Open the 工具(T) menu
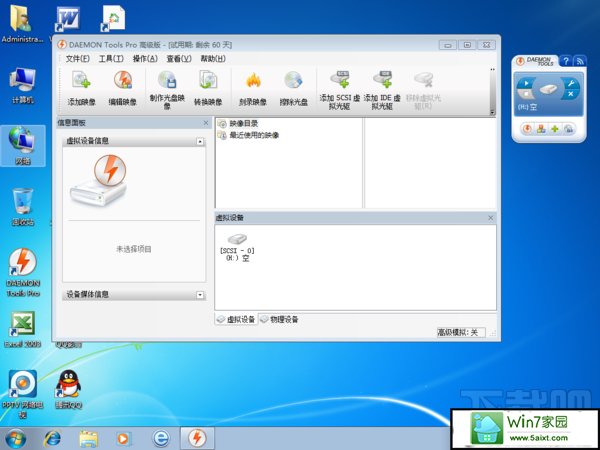The width and height of the screenshot is (600, 450). pyautogui.click(x=111, y=59)
